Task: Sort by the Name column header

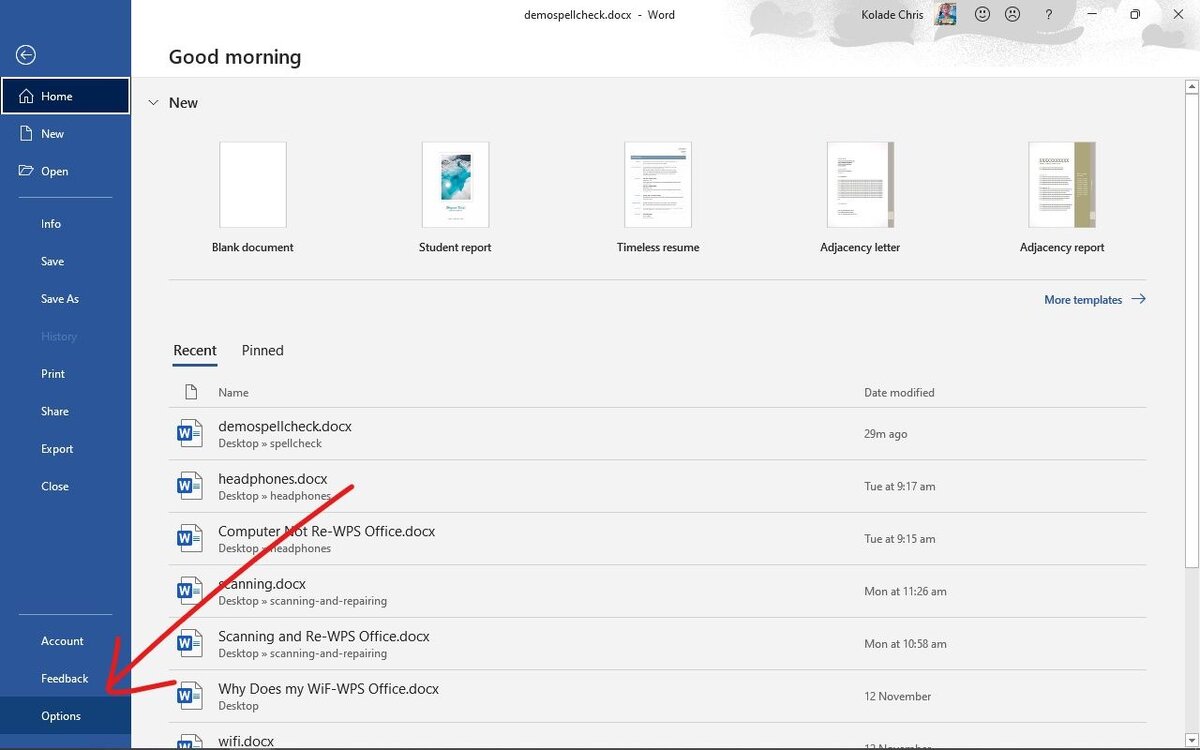Action: (x=234, y=393)
